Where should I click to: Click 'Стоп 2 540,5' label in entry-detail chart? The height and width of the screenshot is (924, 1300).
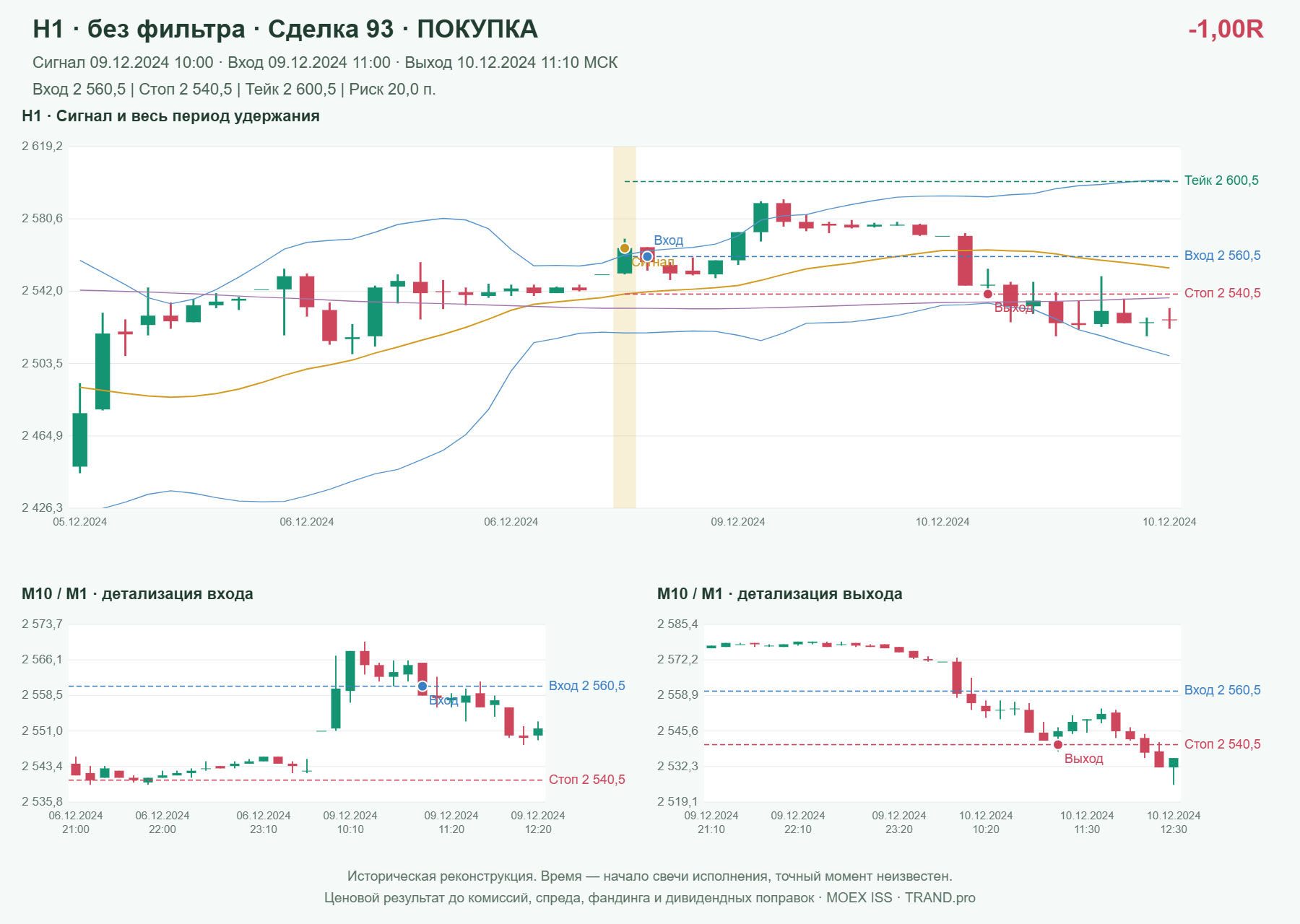tap(587, 780)
